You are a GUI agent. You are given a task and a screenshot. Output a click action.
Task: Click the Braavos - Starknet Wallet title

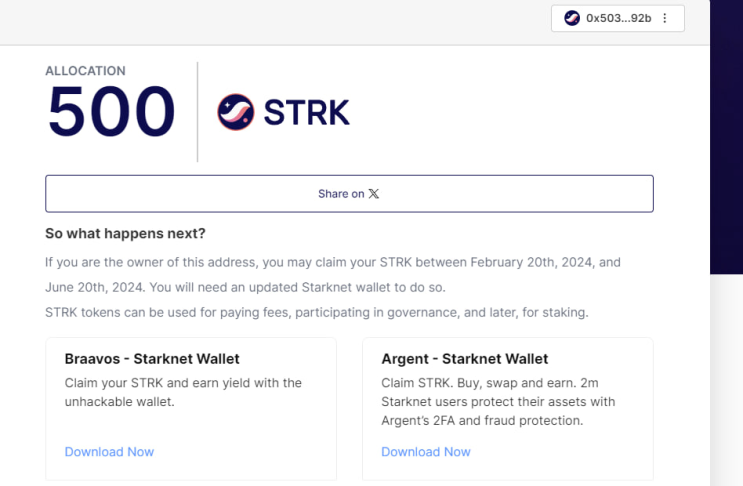click(x=152, y=359)
